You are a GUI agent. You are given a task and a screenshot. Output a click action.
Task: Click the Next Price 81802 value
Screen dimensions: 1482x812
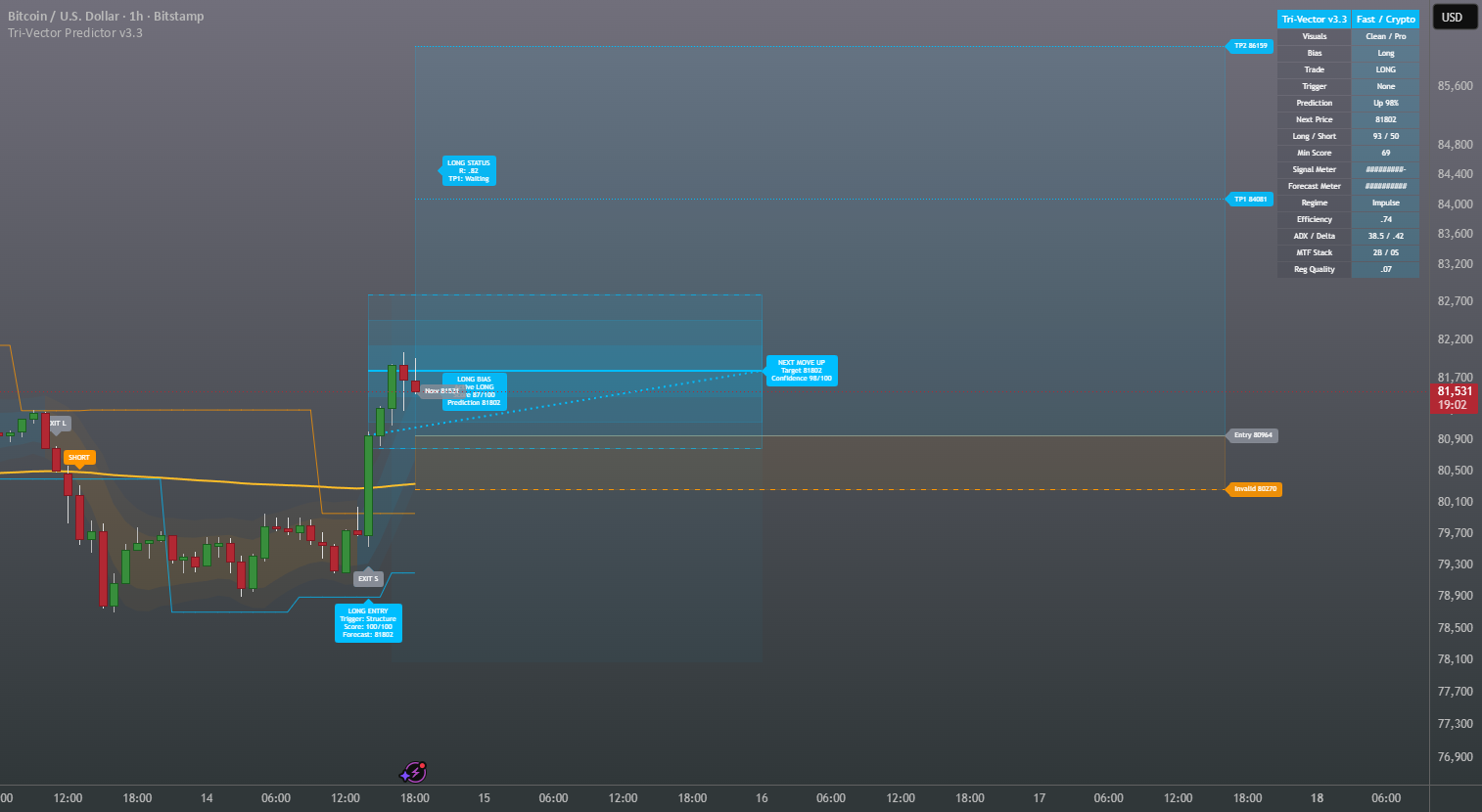(1385, 119)
